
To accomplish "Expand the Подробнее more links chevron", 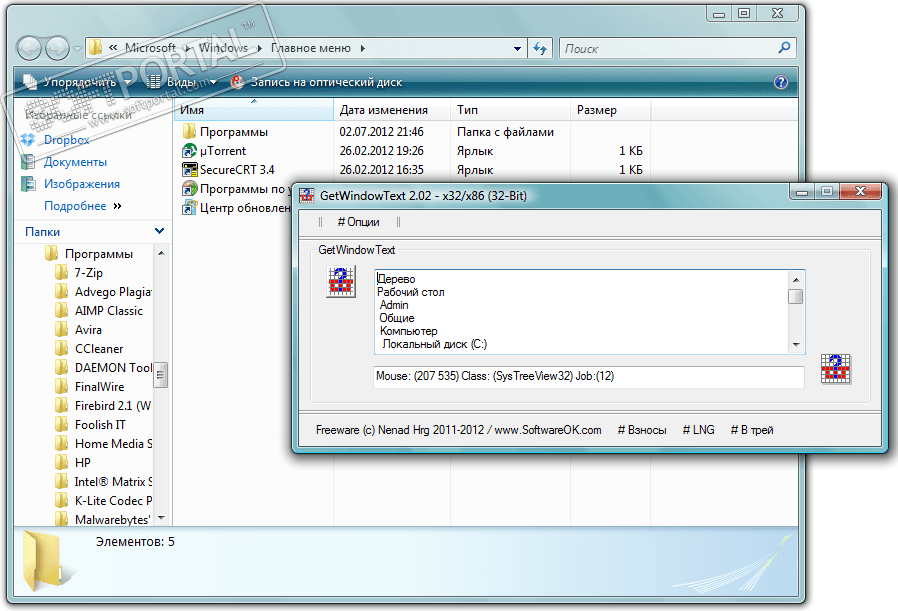I will [117, 206].
